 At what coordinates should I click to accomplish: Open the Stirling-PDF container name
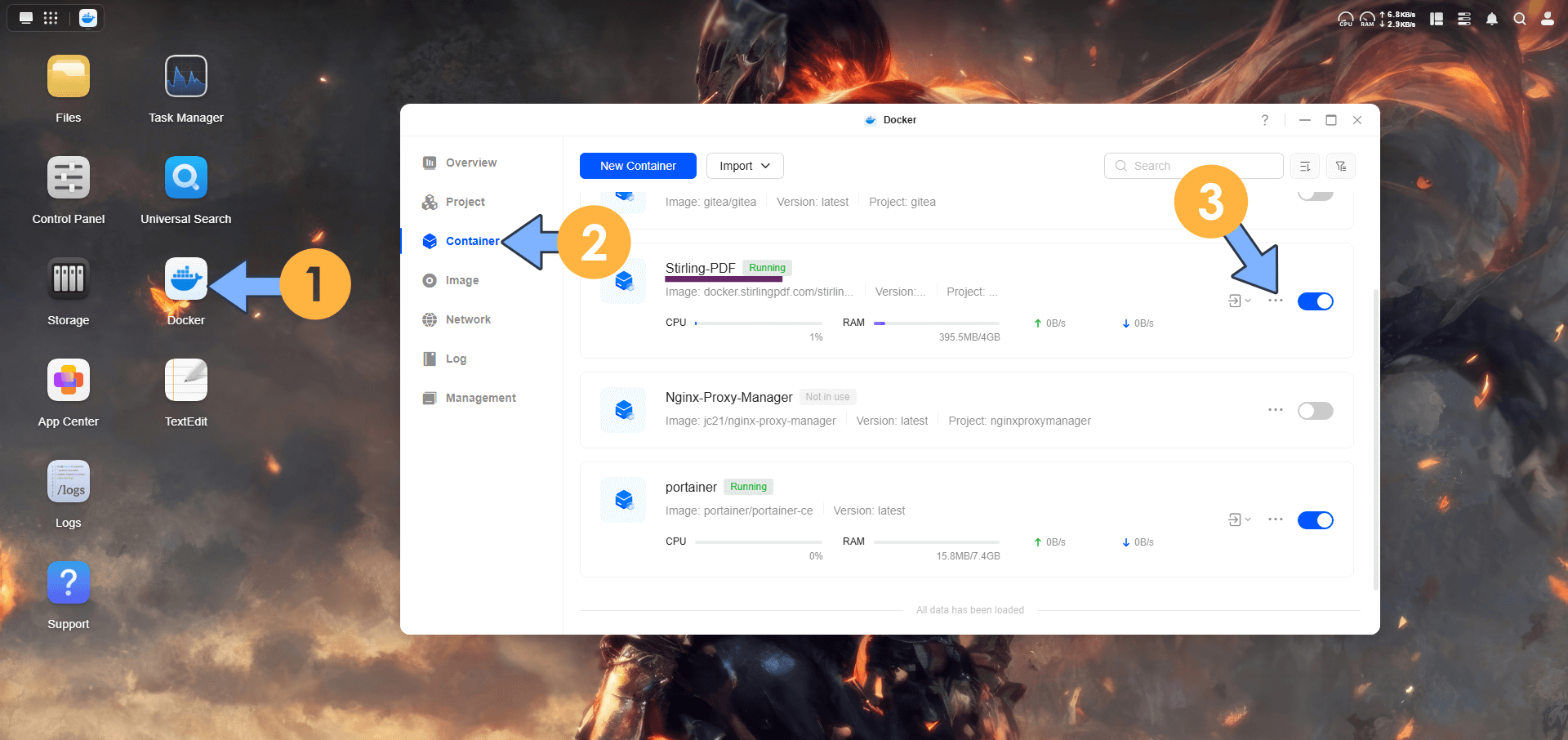(700, 268)
